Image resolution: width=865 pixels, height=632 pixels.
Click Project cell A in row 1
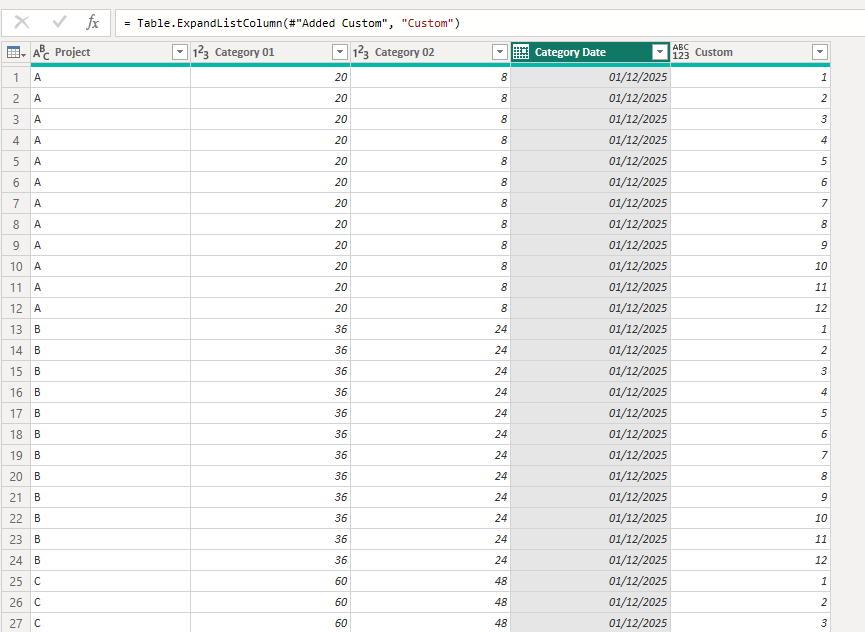pyautogui.click(x=110, y=78)
